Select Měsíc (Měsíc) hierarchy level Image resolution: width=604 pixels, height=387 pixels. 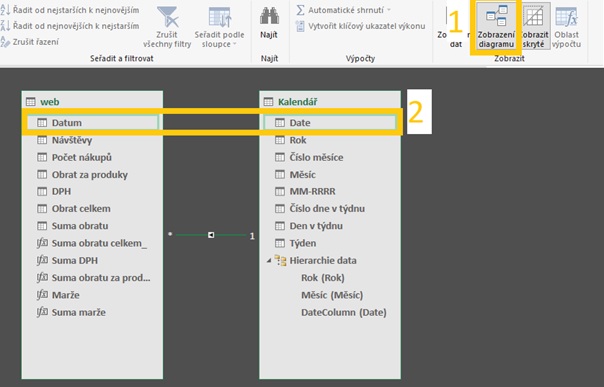tap(332, 295)
